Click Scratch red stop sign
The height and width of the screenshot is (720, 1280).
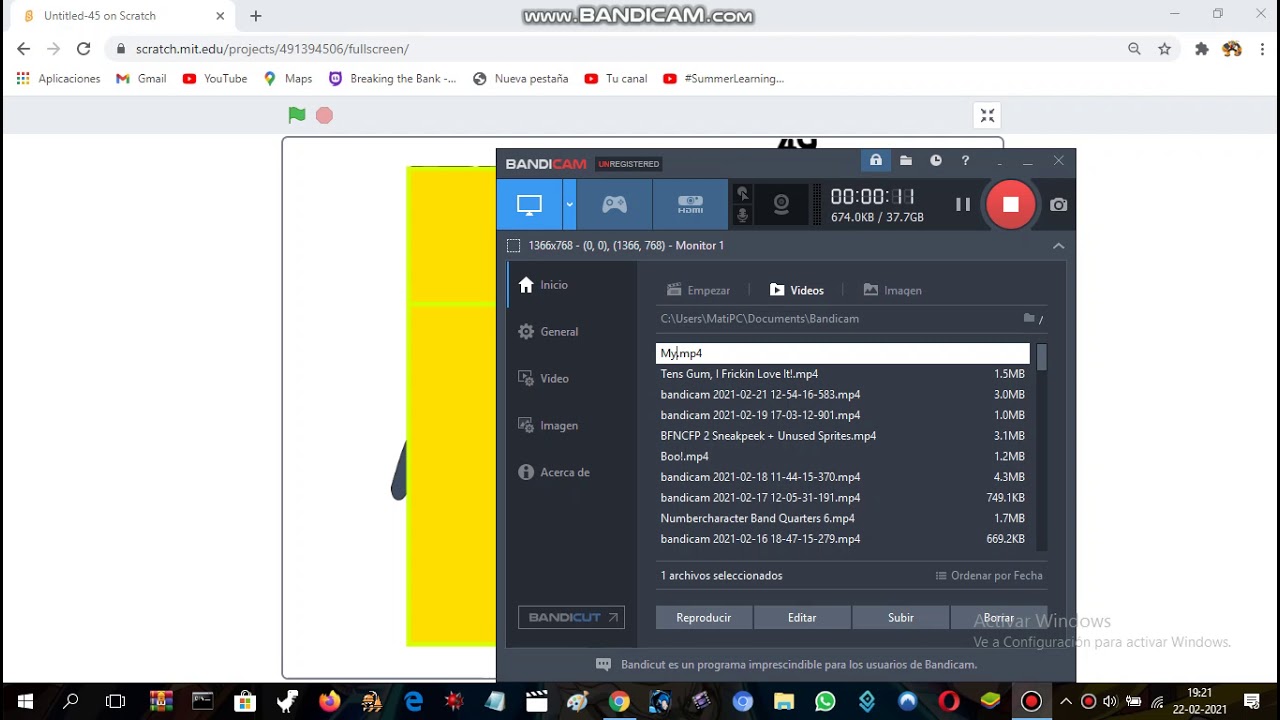click(x=324, y=116)
